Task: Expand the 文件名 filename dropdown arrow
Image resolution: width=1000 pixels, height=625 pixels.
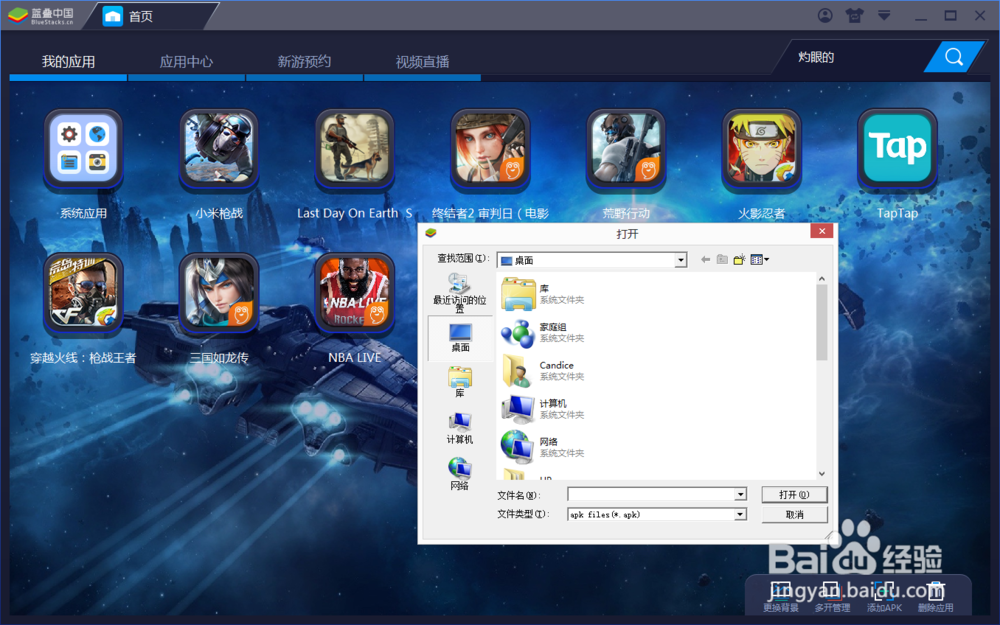Action: (x=740, y=495)
